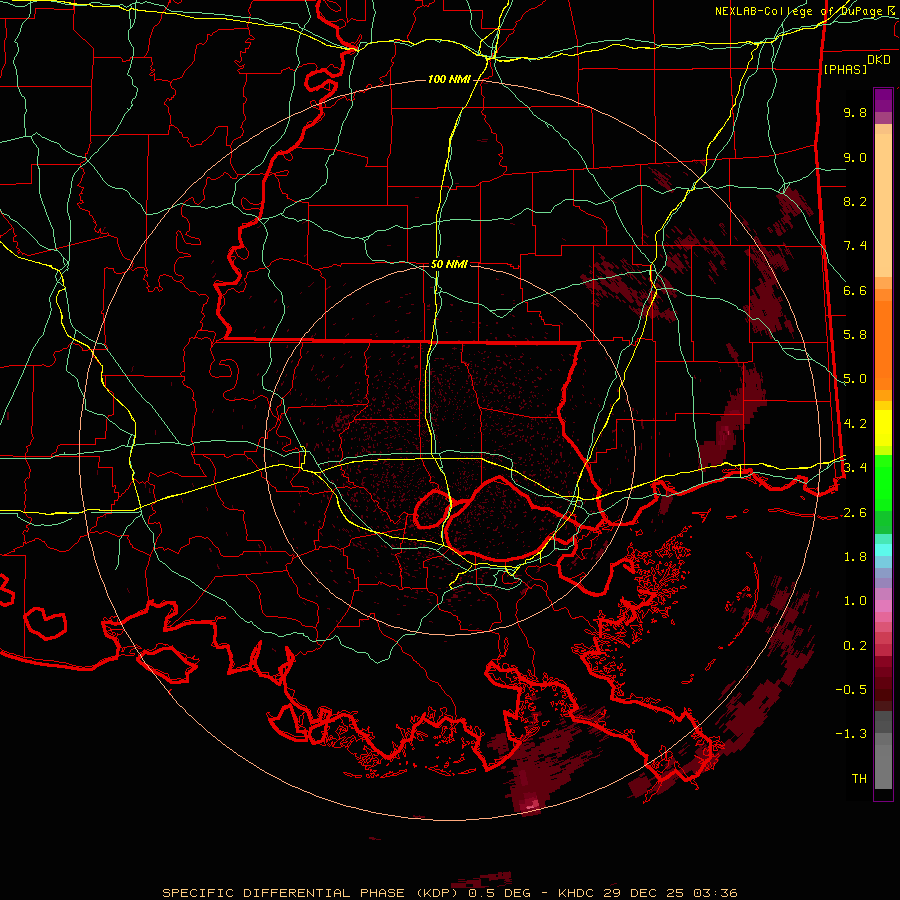Pick the purple band atop the color scale
The image size is (900, 900).
[883, 100]
